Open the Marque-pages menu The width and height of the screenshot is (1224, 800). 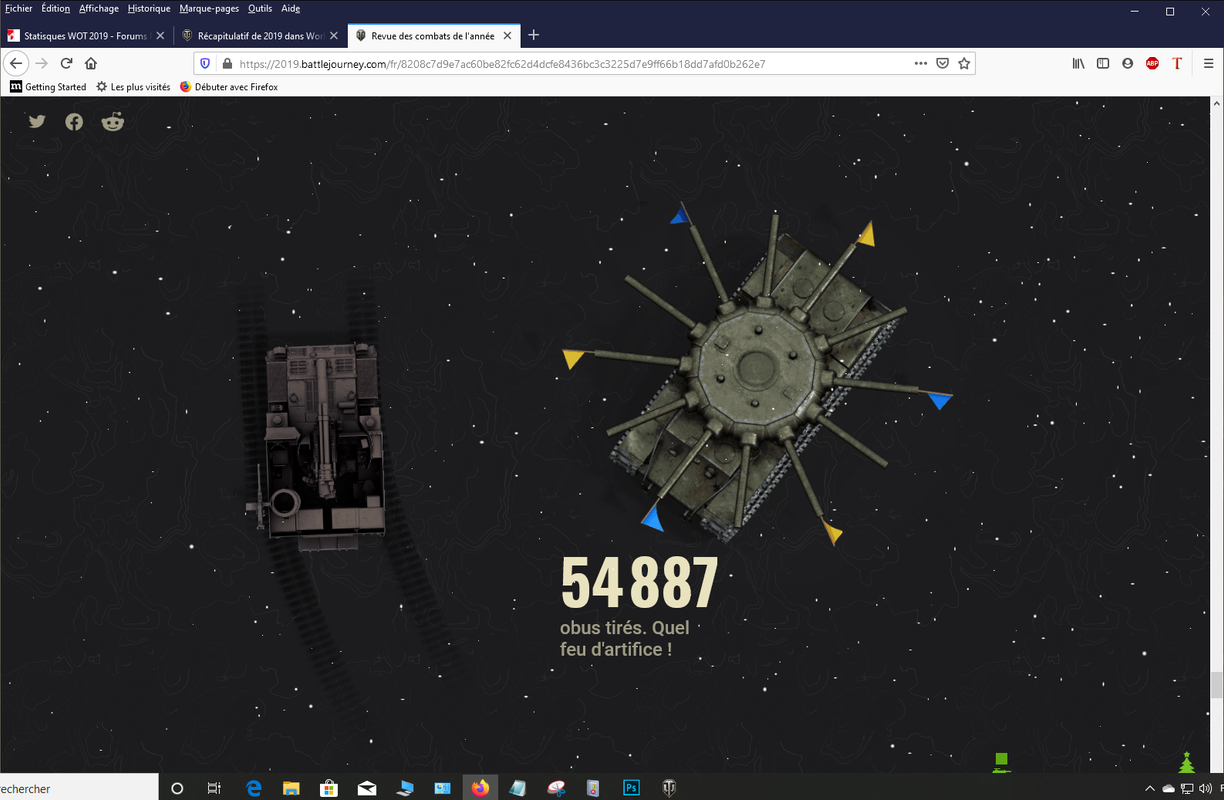click(209, 8)
